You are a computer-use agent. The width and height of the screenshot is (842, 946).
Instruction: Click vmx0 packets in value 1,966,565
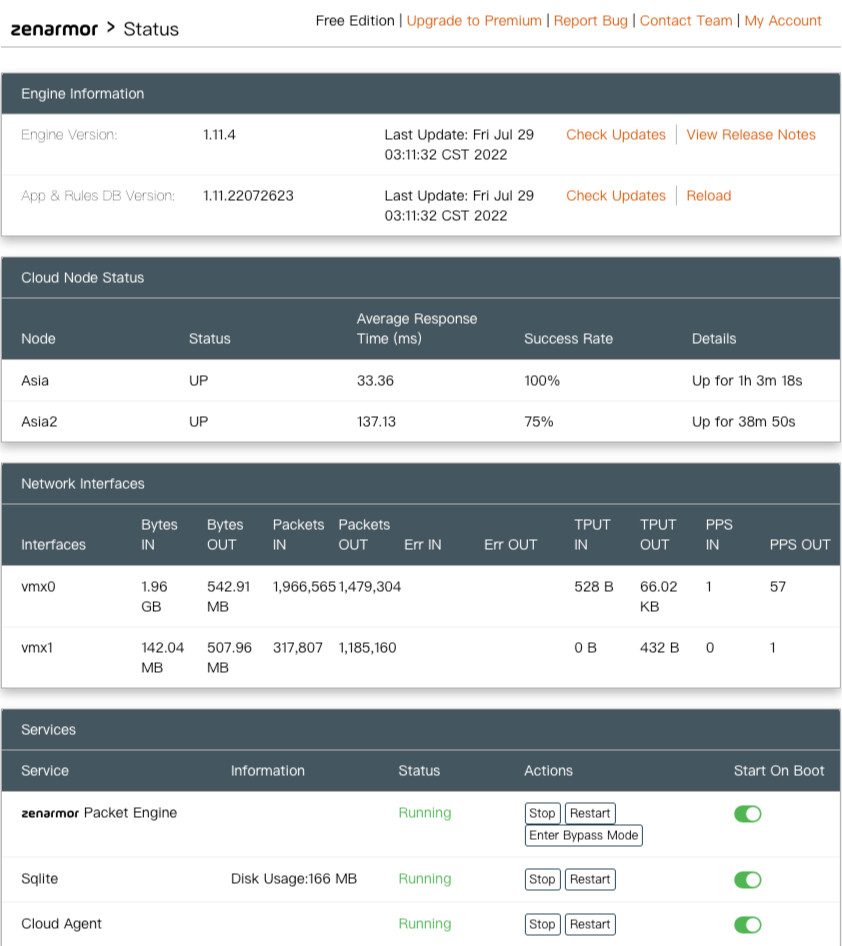point(304,586)
